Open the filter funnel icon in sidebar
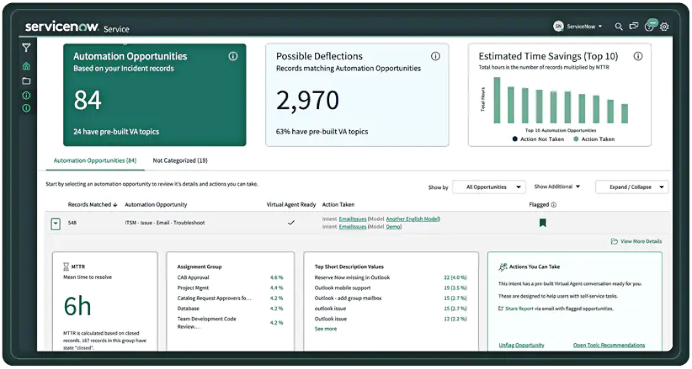Viewport: 692px width, 369px height. 26,48
